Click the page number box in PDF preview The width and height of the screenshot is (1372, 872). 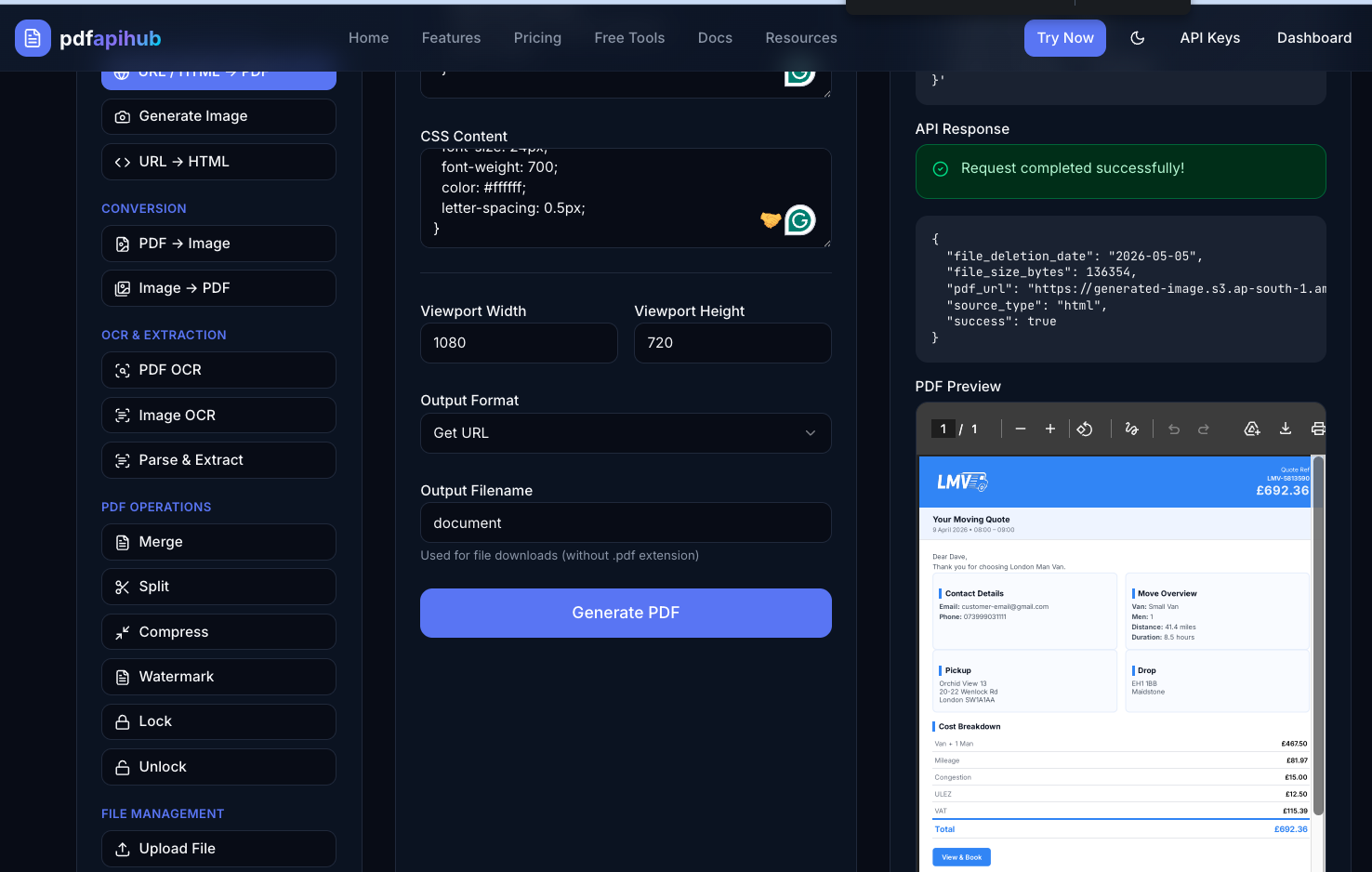pos(943,429)
